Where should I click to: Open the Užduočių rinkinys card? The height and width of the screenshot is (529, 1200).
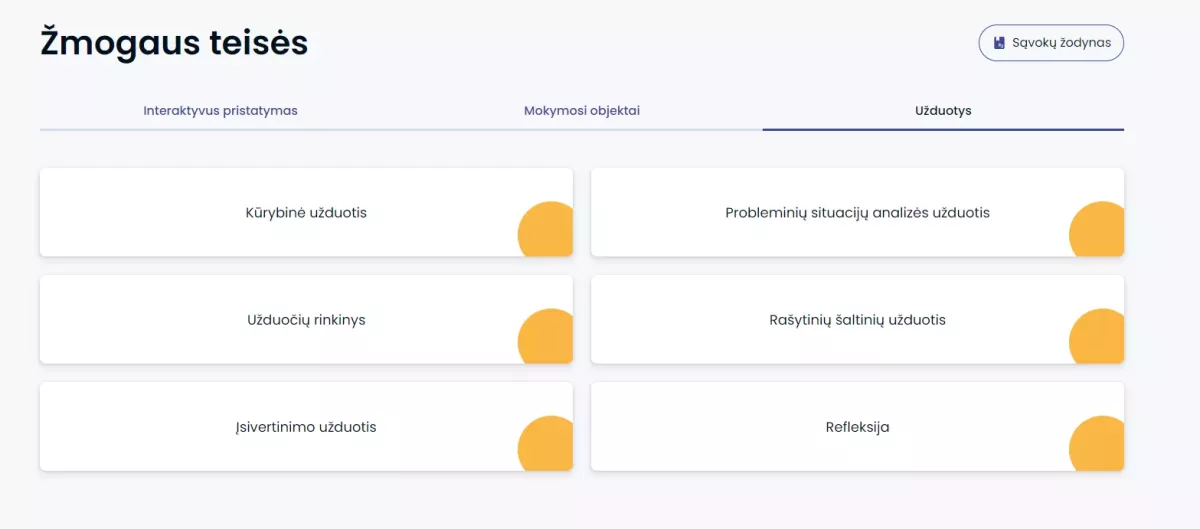point(306,320)
